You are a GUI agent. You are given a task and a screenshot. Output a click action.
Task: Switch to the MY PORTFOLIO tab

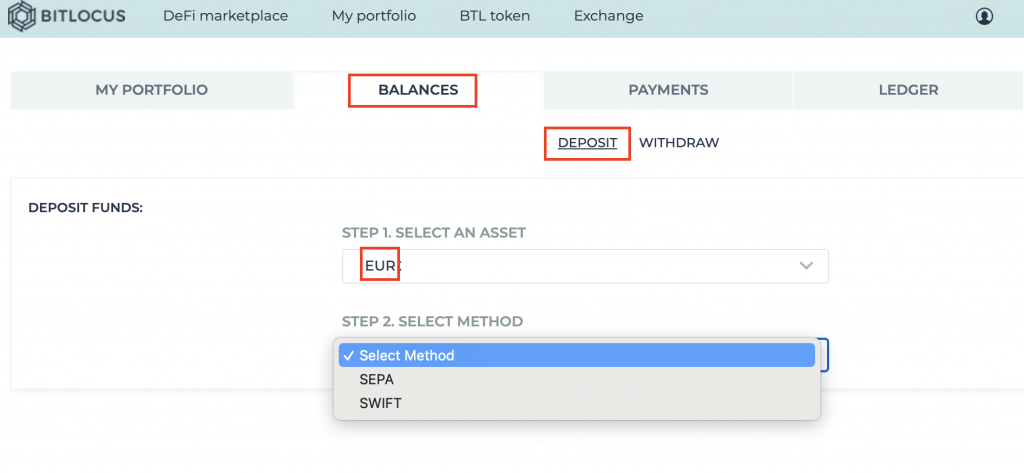coord(152,90)
